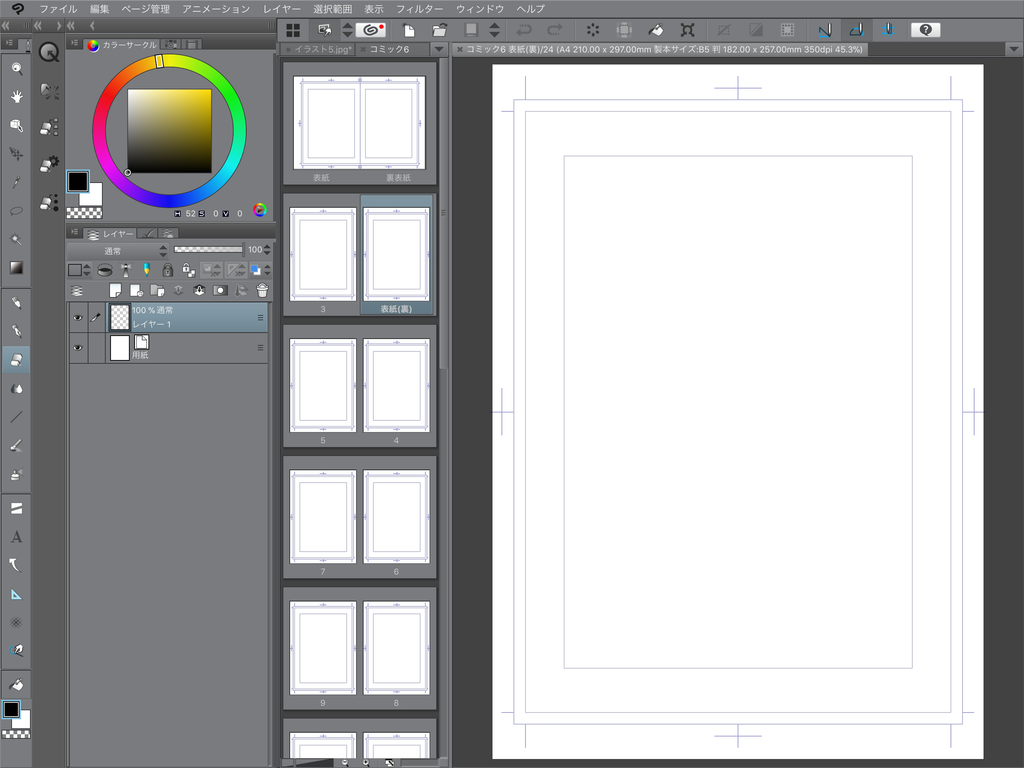Toggle Snap to grid
Image resolution: width=1024 pixels, height=768 pixels.
(x=888, y=30)
